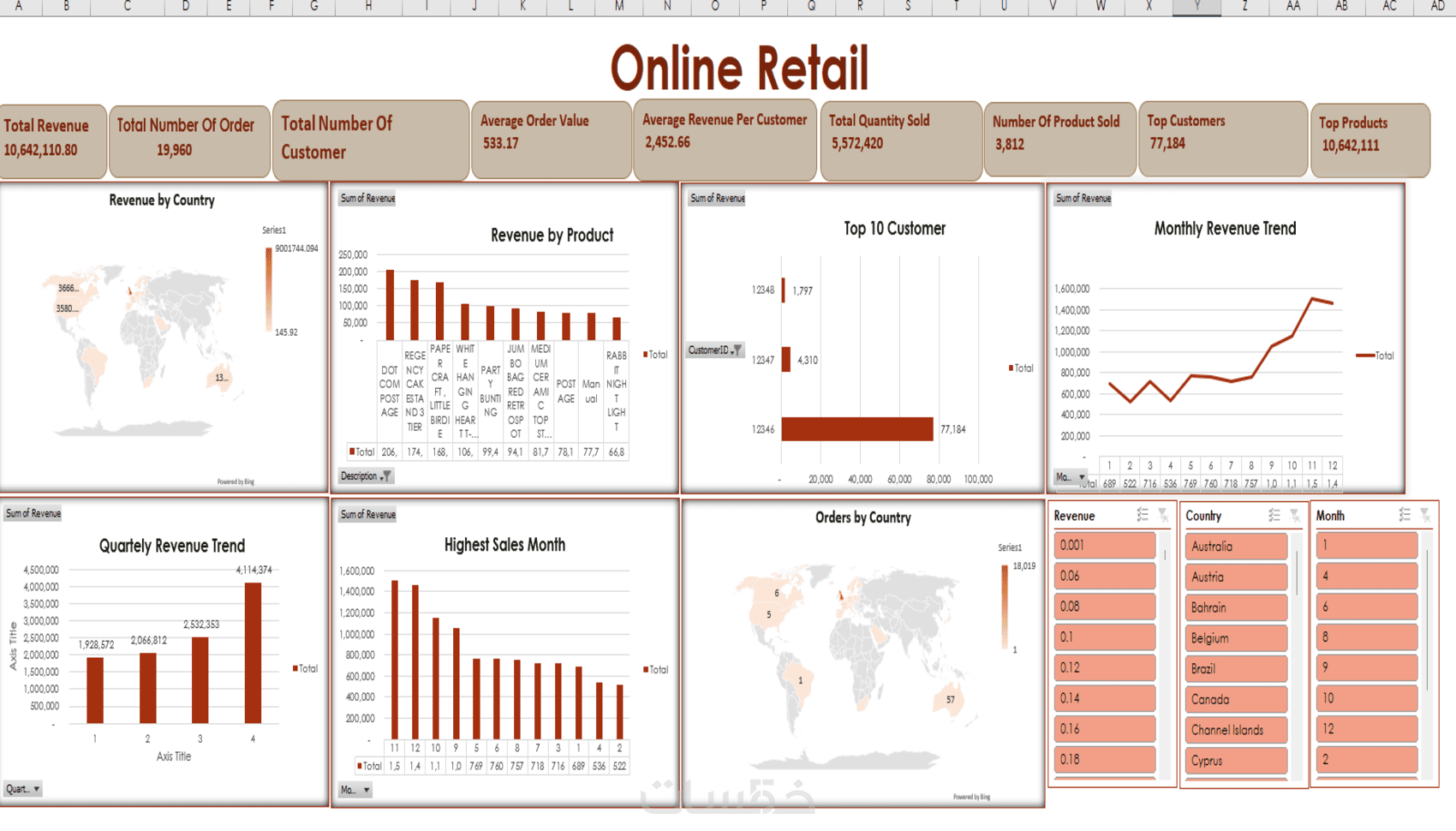Click the 'Online Retail' dashboard title
The height and width of the screenshot is (831, 1456).
click(740, 68)
